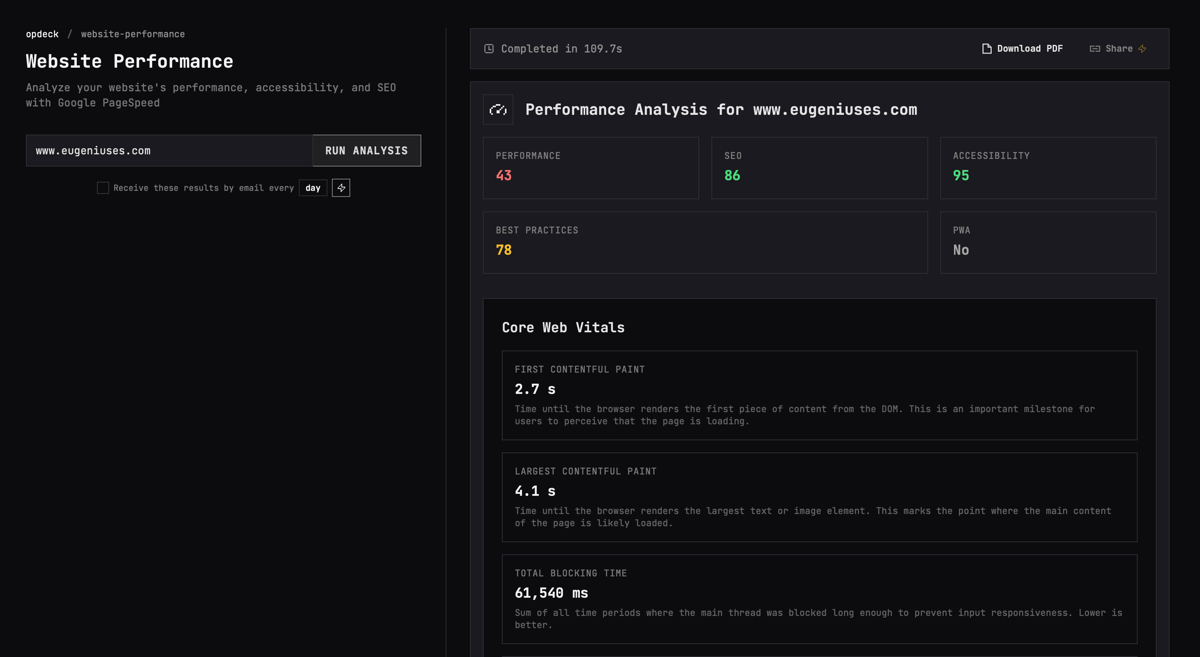Click the Accessibility score 95
Viewport: 1200px width, 657px height.
(x=961, y=176)
